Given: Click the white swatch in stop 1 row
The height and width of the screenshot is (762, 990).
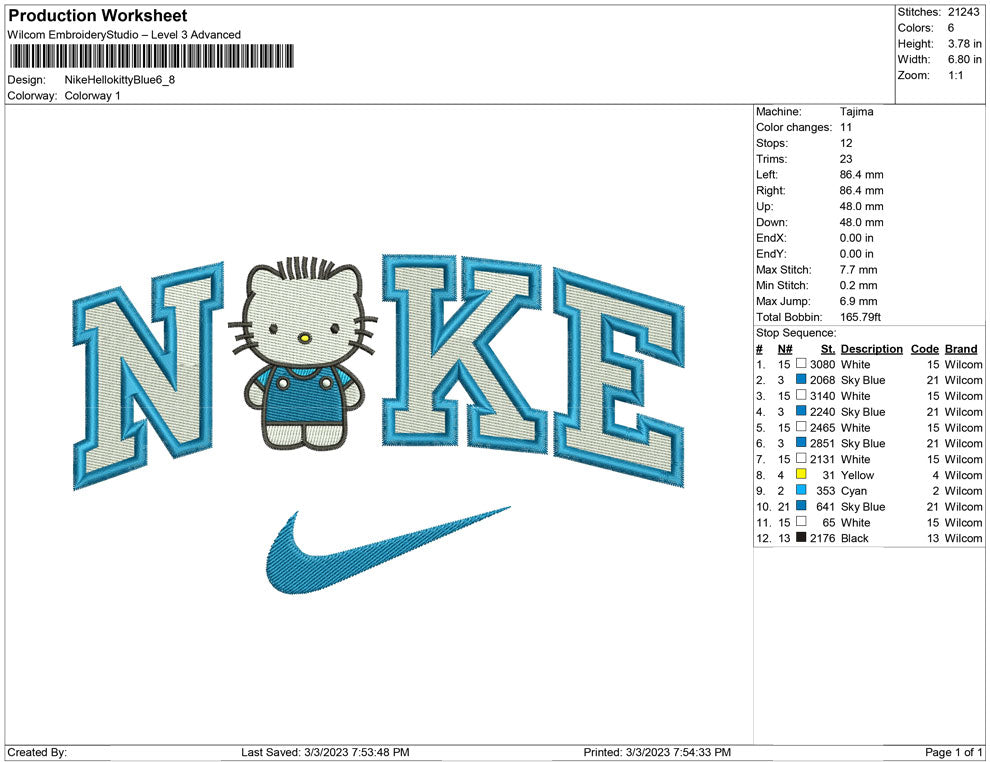Looking at the screenshot, I should 801,363.
